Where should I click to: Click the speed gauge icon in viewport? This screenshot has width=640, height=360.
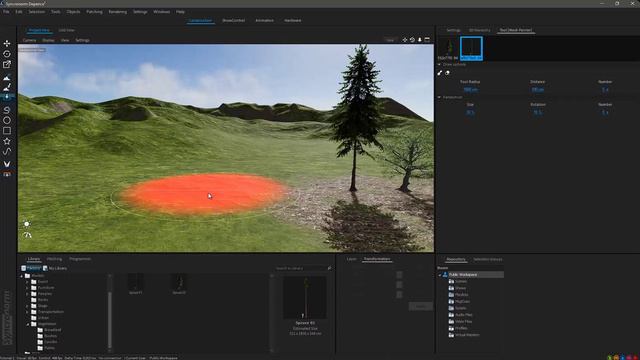[x=27, y=235]
